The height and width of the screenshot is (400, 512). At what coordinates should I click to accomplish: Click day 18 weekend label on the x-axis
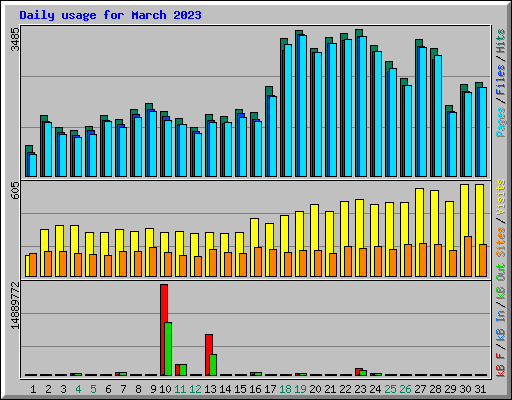pyautogui.click(x=285, y=389)
